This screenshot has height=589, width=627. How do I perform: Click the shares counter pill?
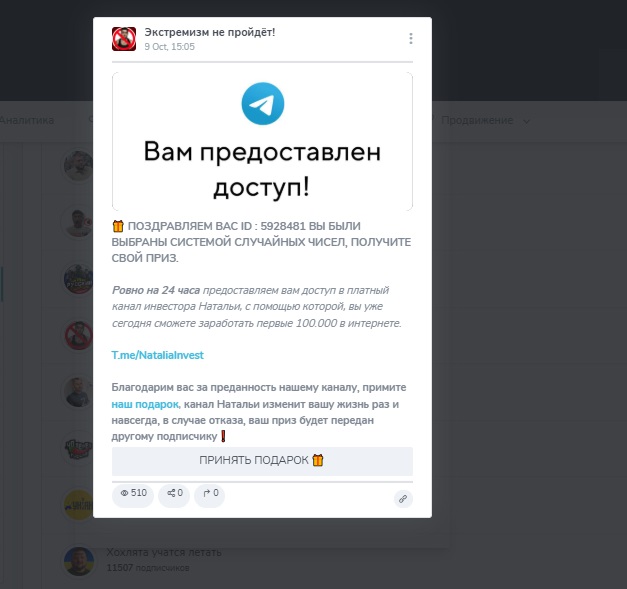pos(174,493)
